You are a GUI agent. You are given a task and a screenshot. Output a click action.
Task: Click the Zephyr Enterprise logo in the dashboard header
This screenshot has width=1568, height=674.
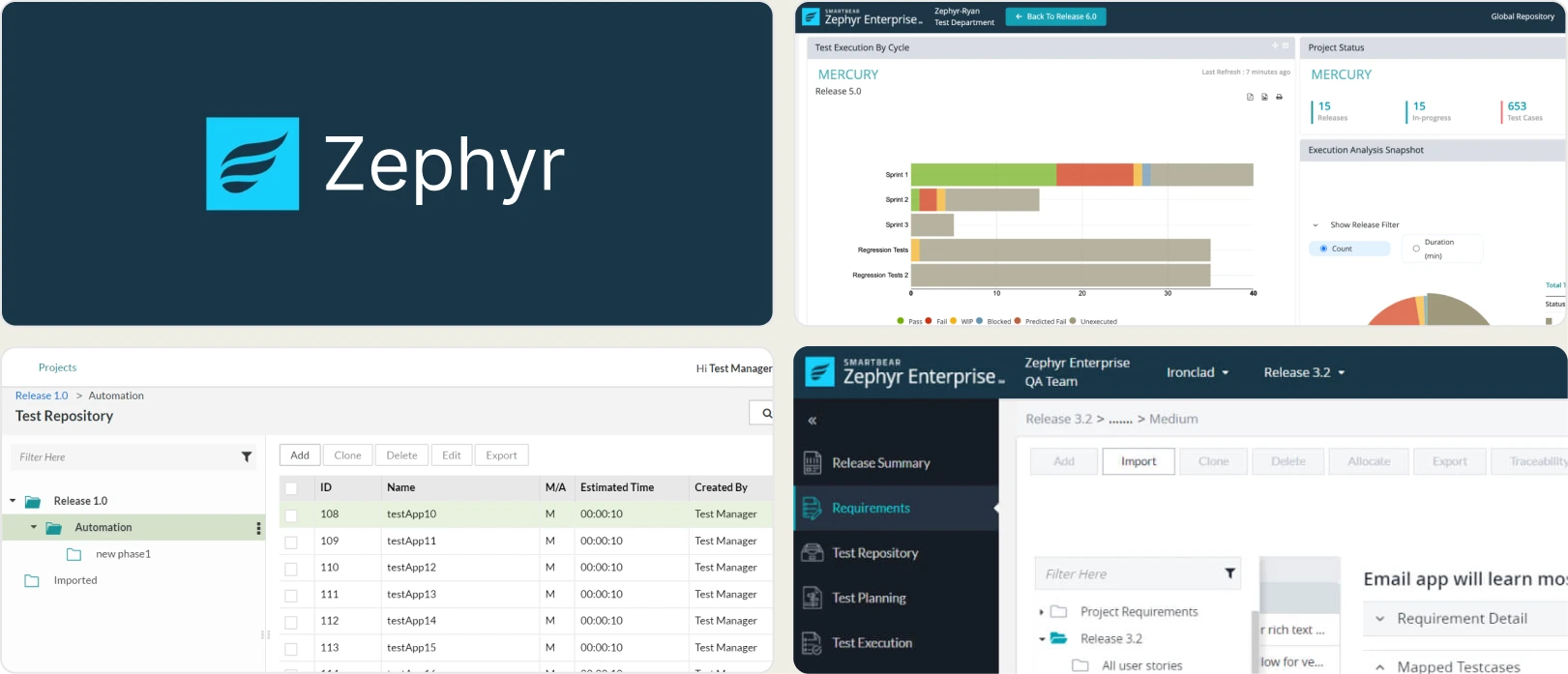862,16
